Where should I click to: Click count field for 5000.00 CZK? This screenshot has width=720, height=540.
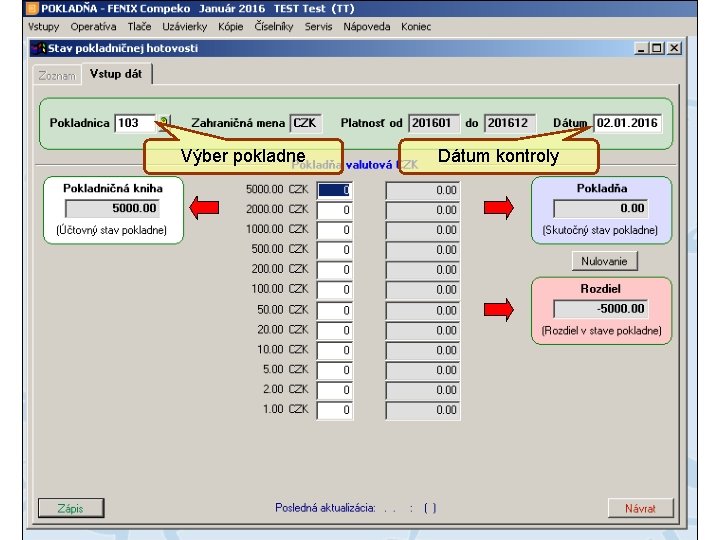coord(335,190)
